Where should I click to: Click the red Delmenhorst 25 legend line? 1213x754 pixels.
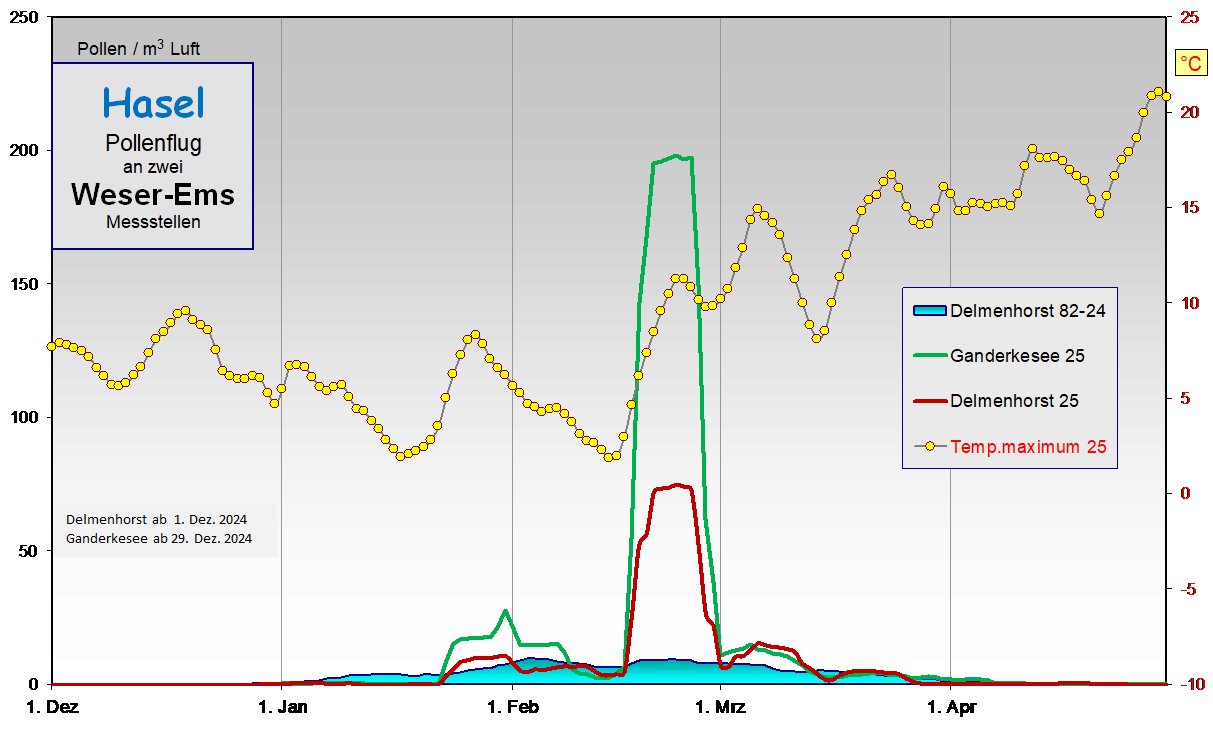point(929,401)
